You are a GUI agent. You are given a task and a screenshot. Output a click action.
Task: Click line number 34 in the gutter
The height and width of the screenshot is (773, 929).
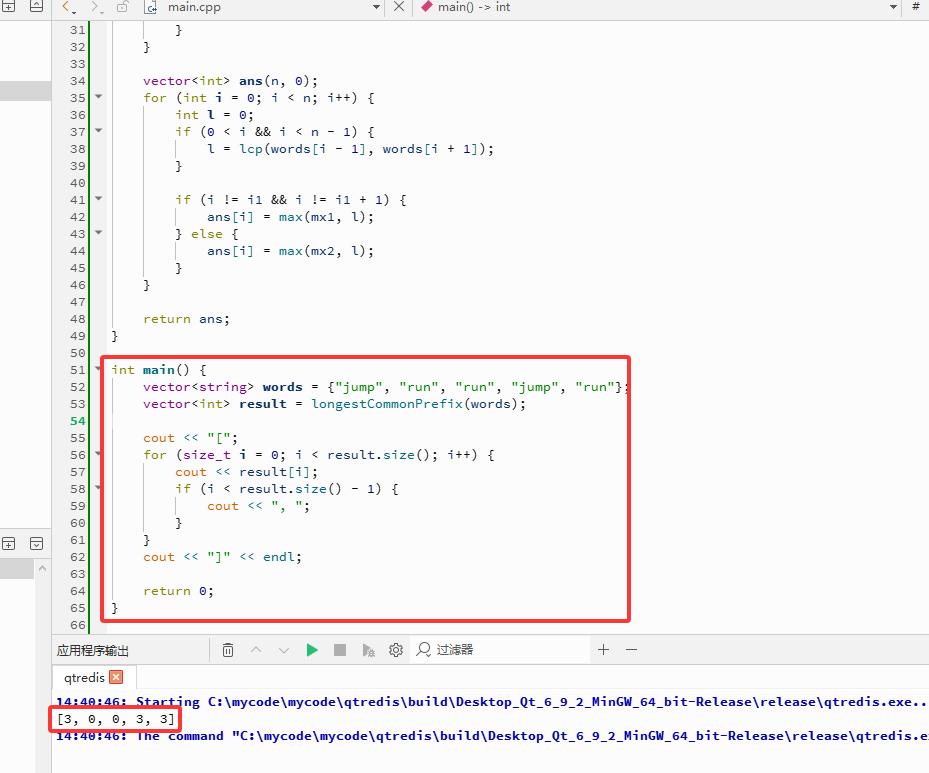click(x=78, y=81)
